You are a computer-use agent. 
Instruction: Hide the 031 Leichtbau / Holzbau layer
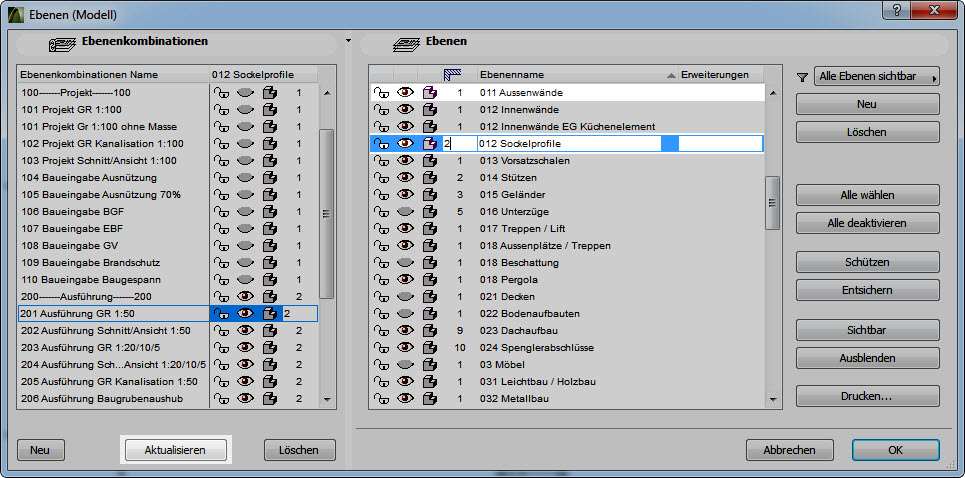(x=405, y=381)
